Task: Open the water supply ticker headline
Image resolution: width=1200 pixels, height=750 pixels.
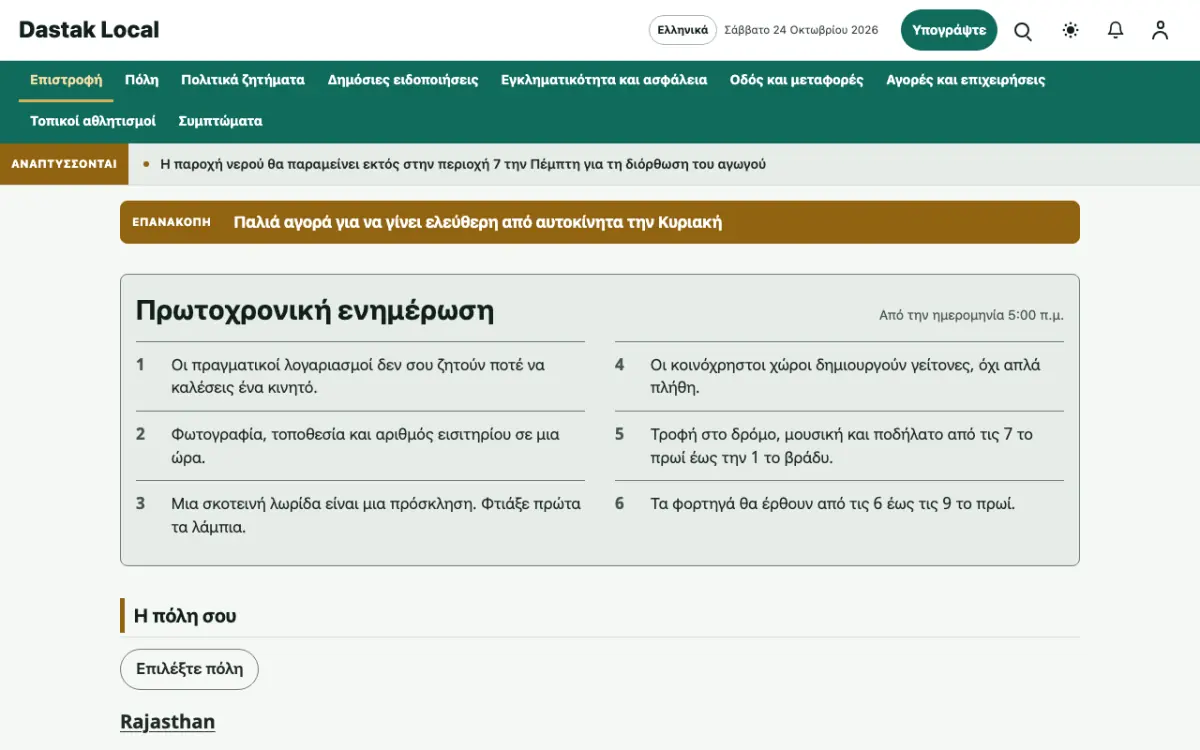Action: tap(463, 164)
